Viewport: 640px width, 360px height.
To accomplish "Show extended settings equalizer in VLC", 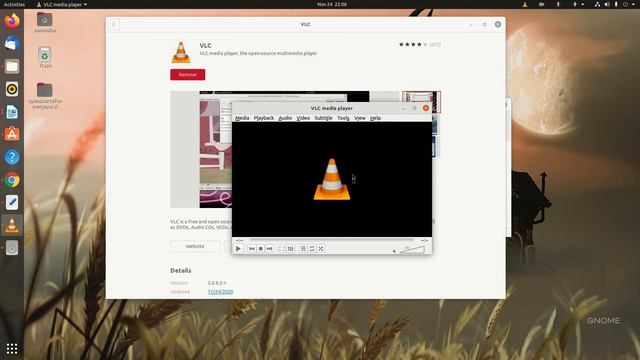I will (x=291, y=249).
